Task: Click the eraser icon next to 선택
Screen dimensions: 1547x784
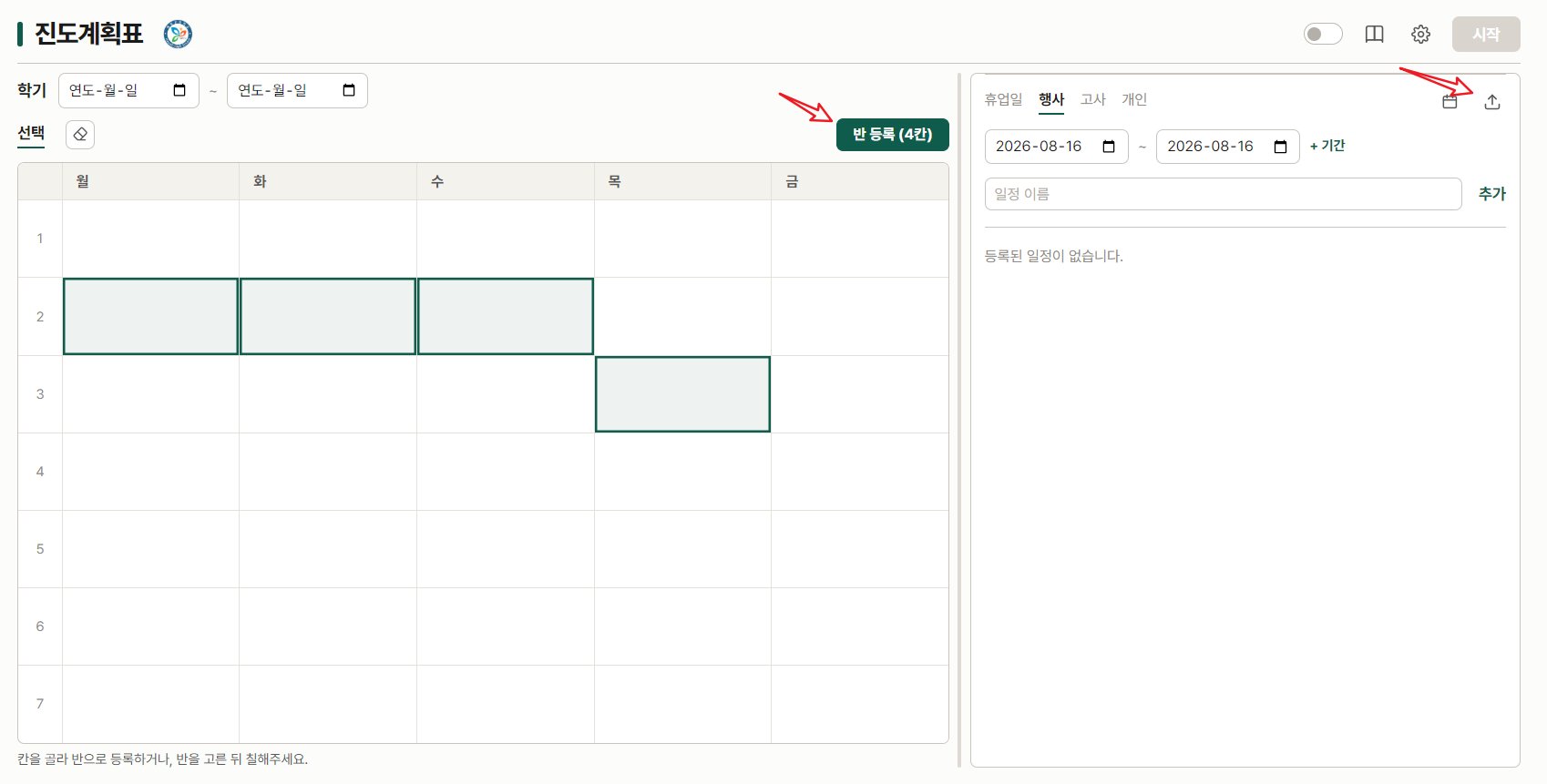Action: [x=80, y=134]
